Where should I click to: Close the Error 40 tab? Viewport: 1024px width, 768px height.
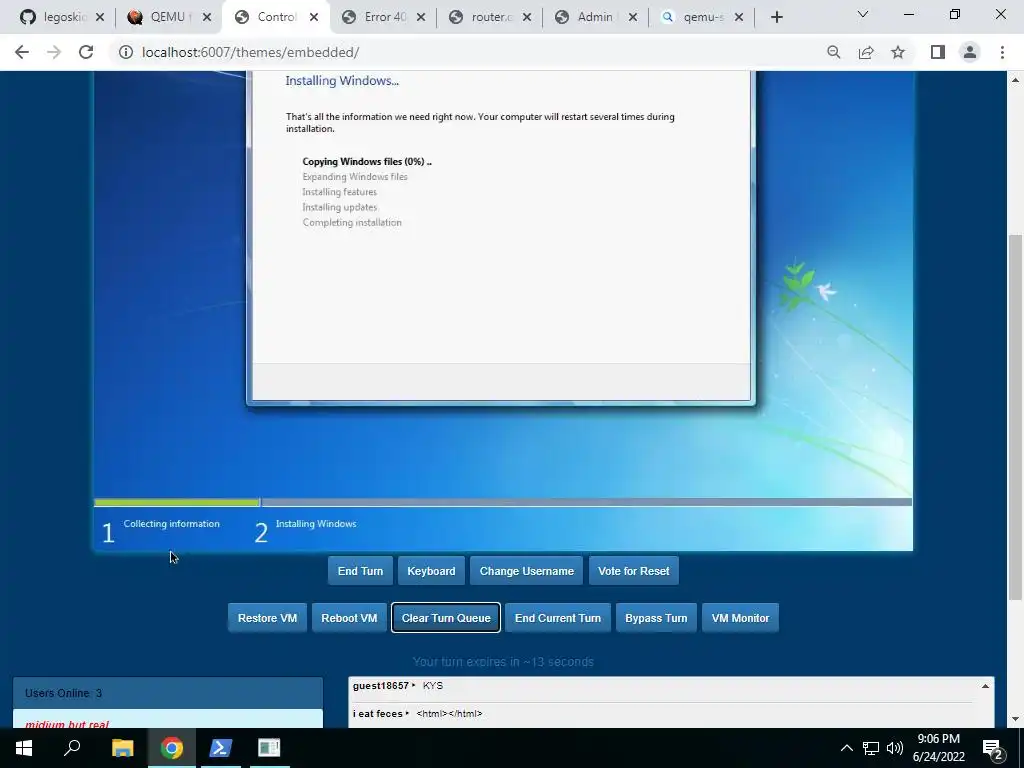click(x=421, y=18)
